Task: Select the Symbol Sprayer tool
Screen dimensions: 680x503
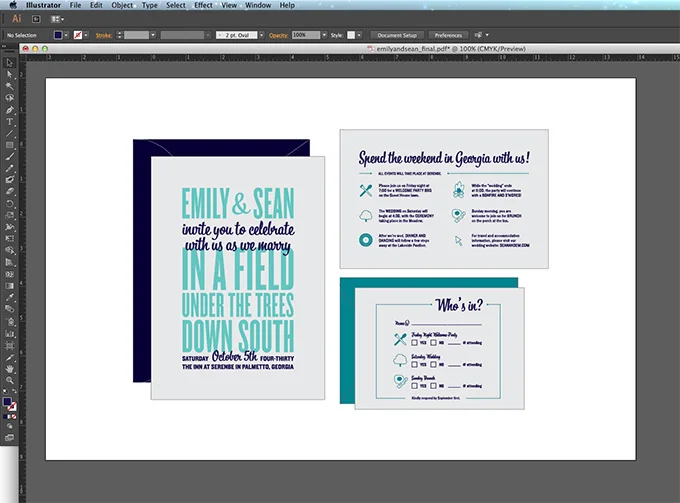Action: pyautogui.click(x=10, y=322)
